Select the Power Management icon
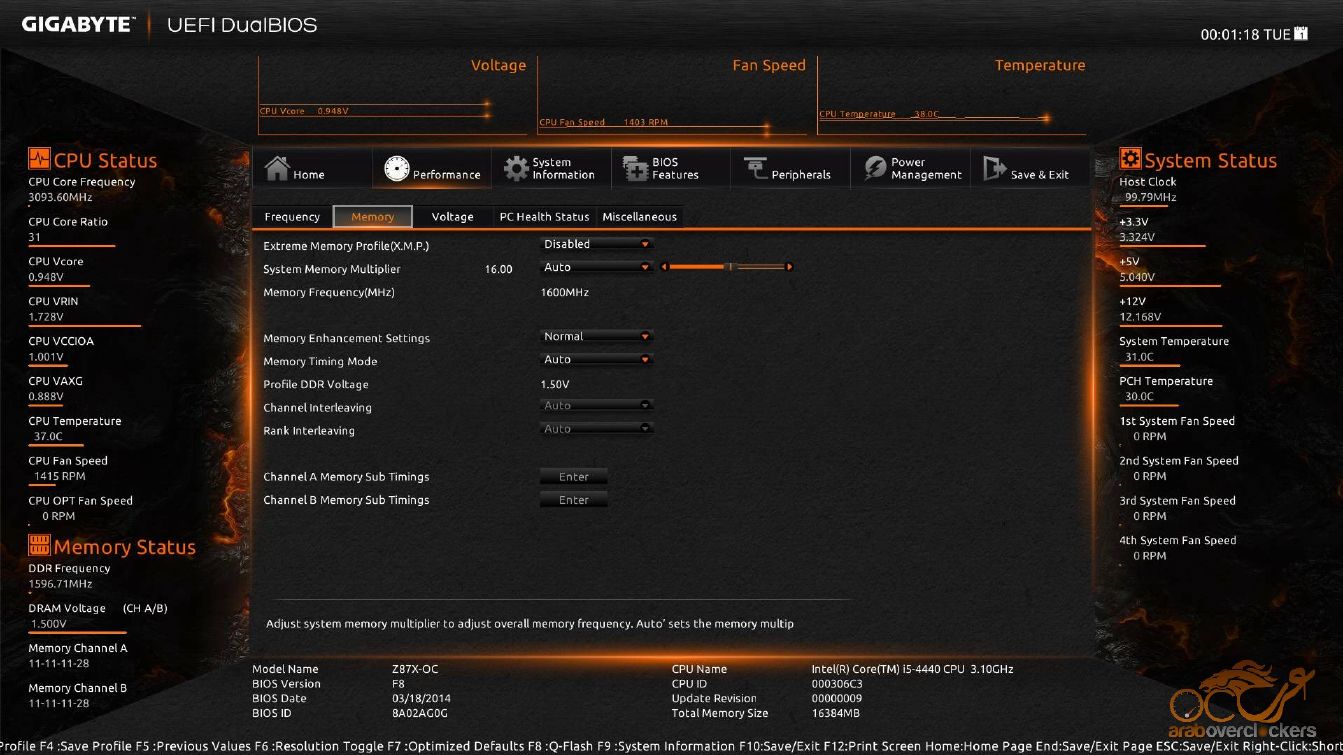This screenshot has width=1343, height=755. click(x=875, y=168)
